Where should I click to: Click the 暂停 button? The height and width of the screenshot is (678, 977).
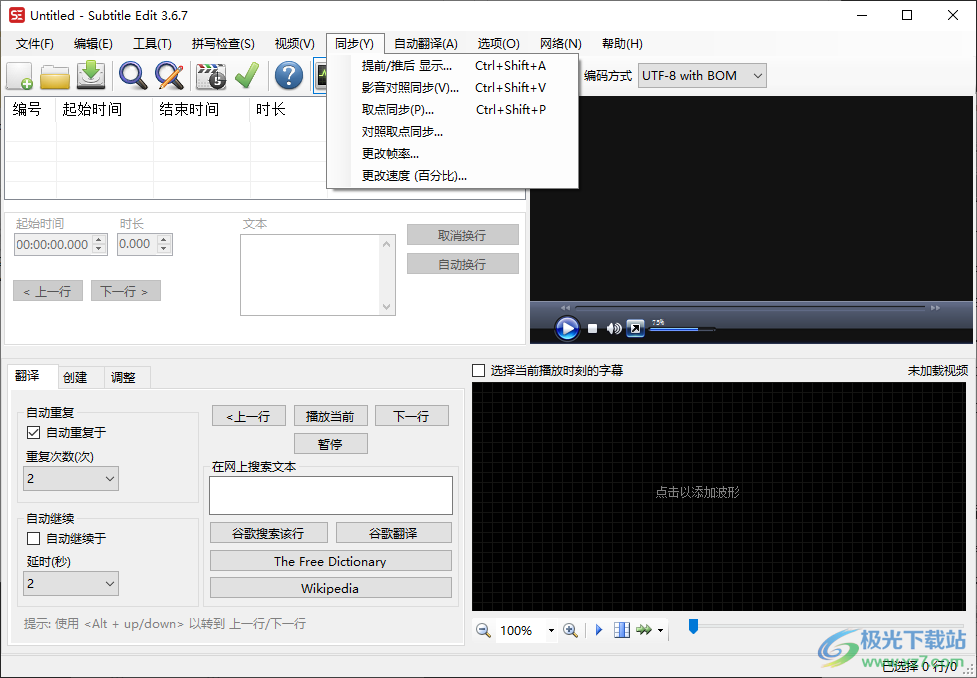click(x=330, y=444)
